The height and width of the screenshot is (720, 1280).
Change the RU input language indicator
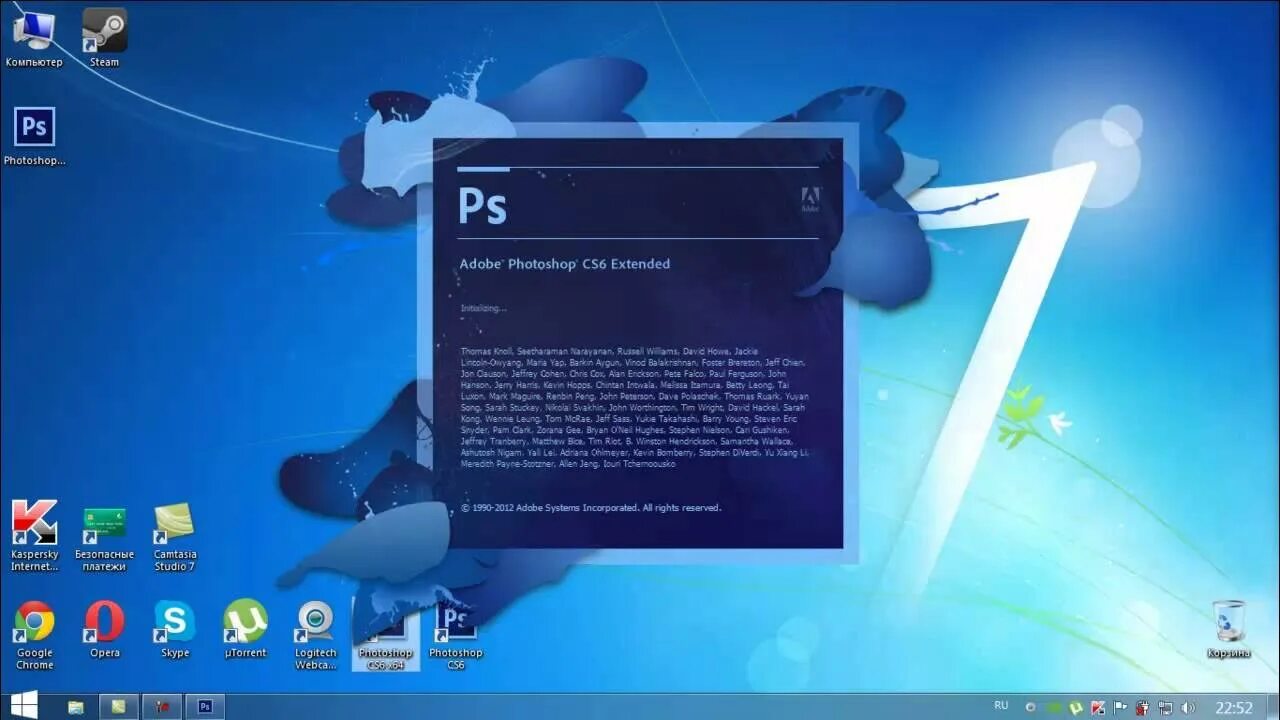click(x=1001, y=706)
